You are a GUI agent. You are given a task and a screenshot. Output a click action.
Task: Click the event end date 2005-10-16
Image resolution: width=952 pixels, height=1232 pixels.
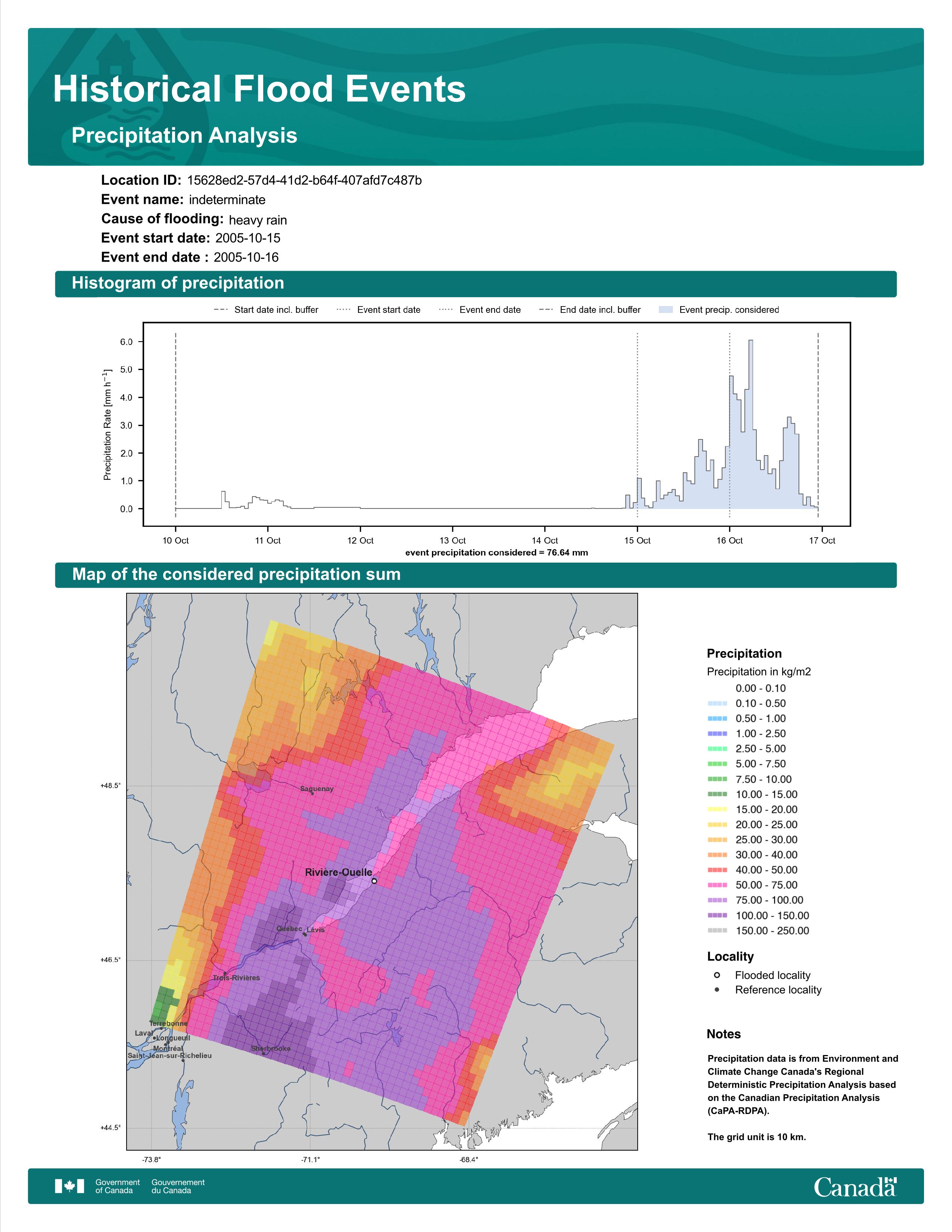pos(246,257)
